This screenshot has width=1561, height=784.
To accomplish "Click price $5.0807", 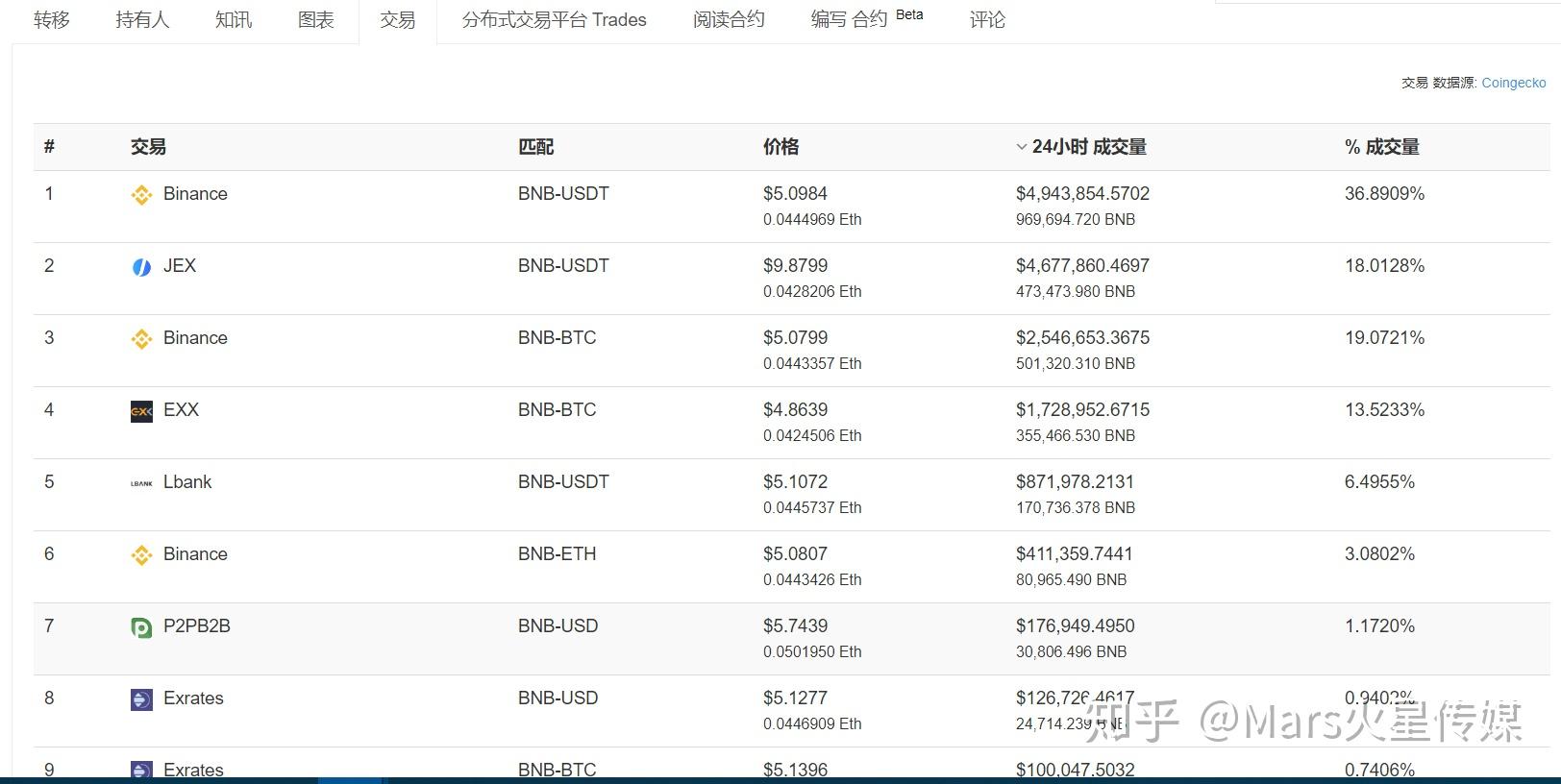I will pos(795,554).
